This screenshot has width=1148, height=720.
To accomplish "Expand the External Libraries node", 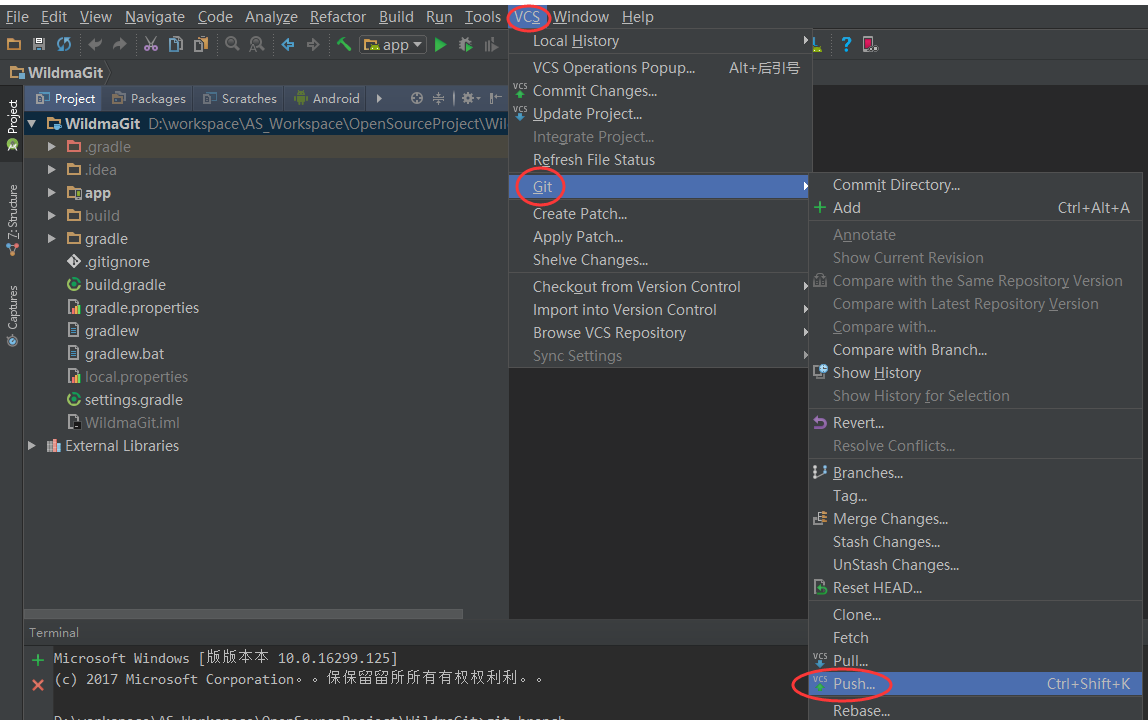I will pyautogui.click(x=31, y=445).
